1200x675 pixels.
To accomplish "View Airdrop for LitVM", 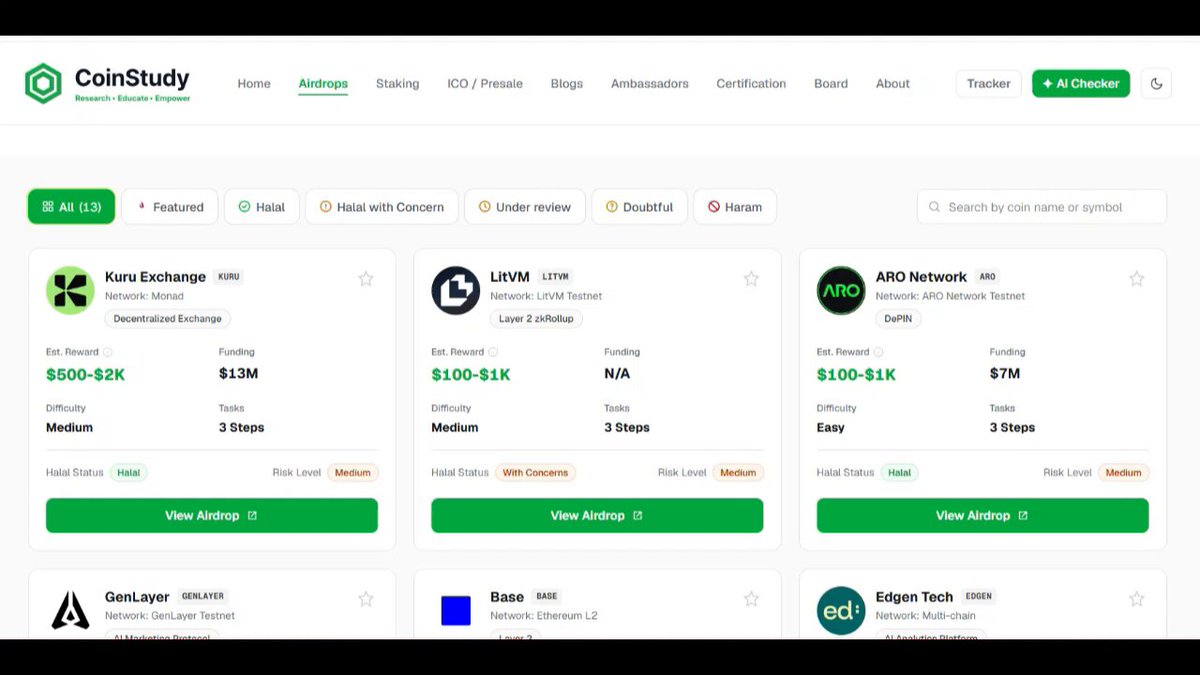I will (x=597, y=516).
